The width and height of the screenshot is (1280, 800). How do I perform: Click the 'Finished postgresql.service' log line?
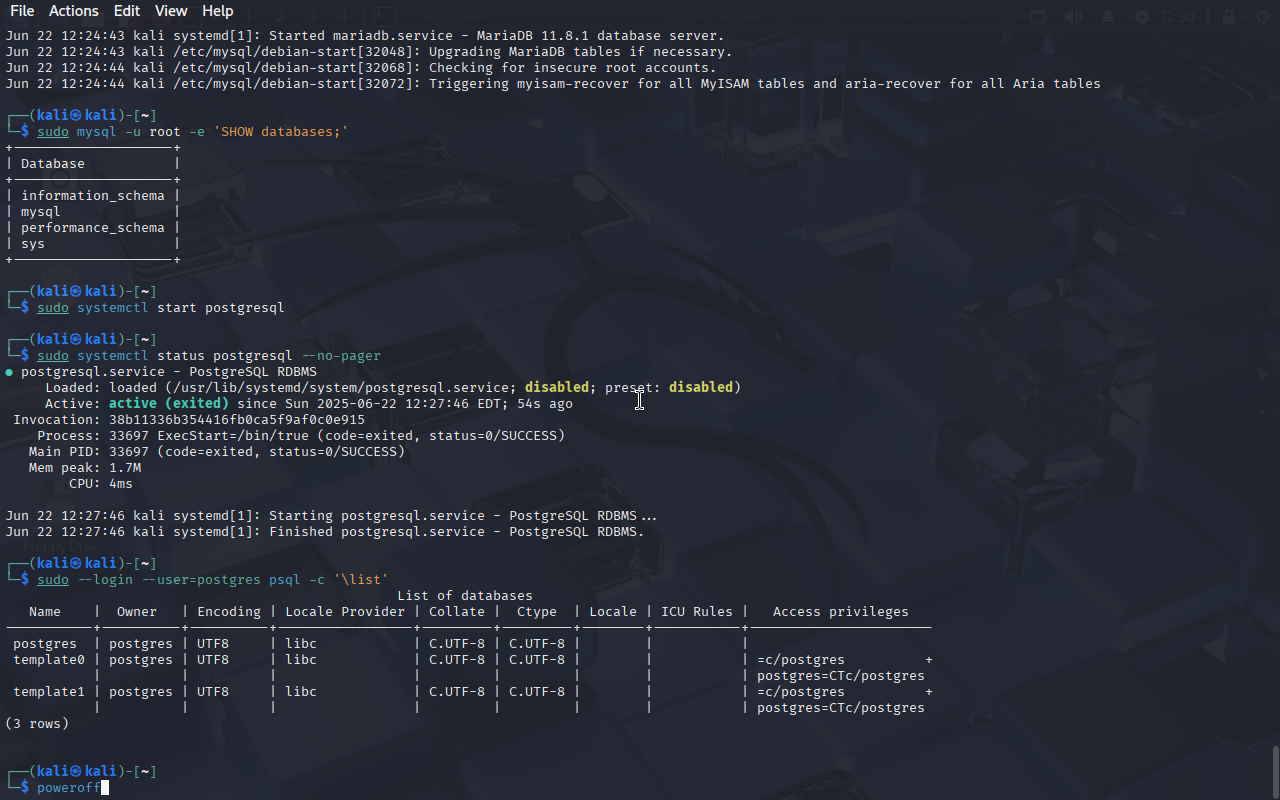pos(325,532)
